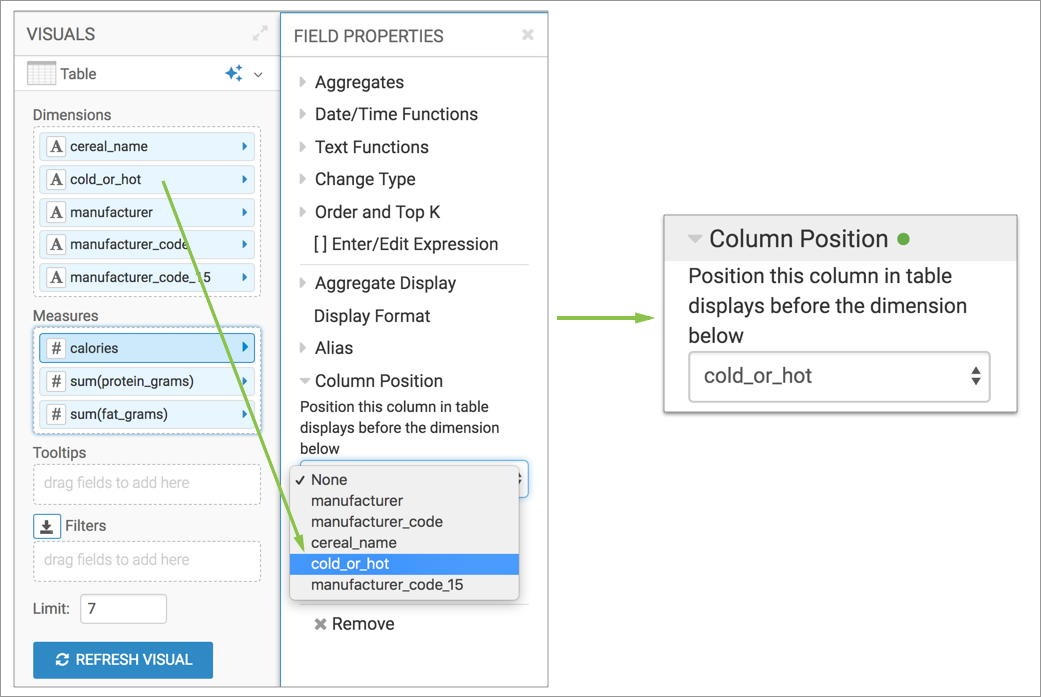Click the calories measure arrow icon
The image size is (1041, 697).
point(245,348)
